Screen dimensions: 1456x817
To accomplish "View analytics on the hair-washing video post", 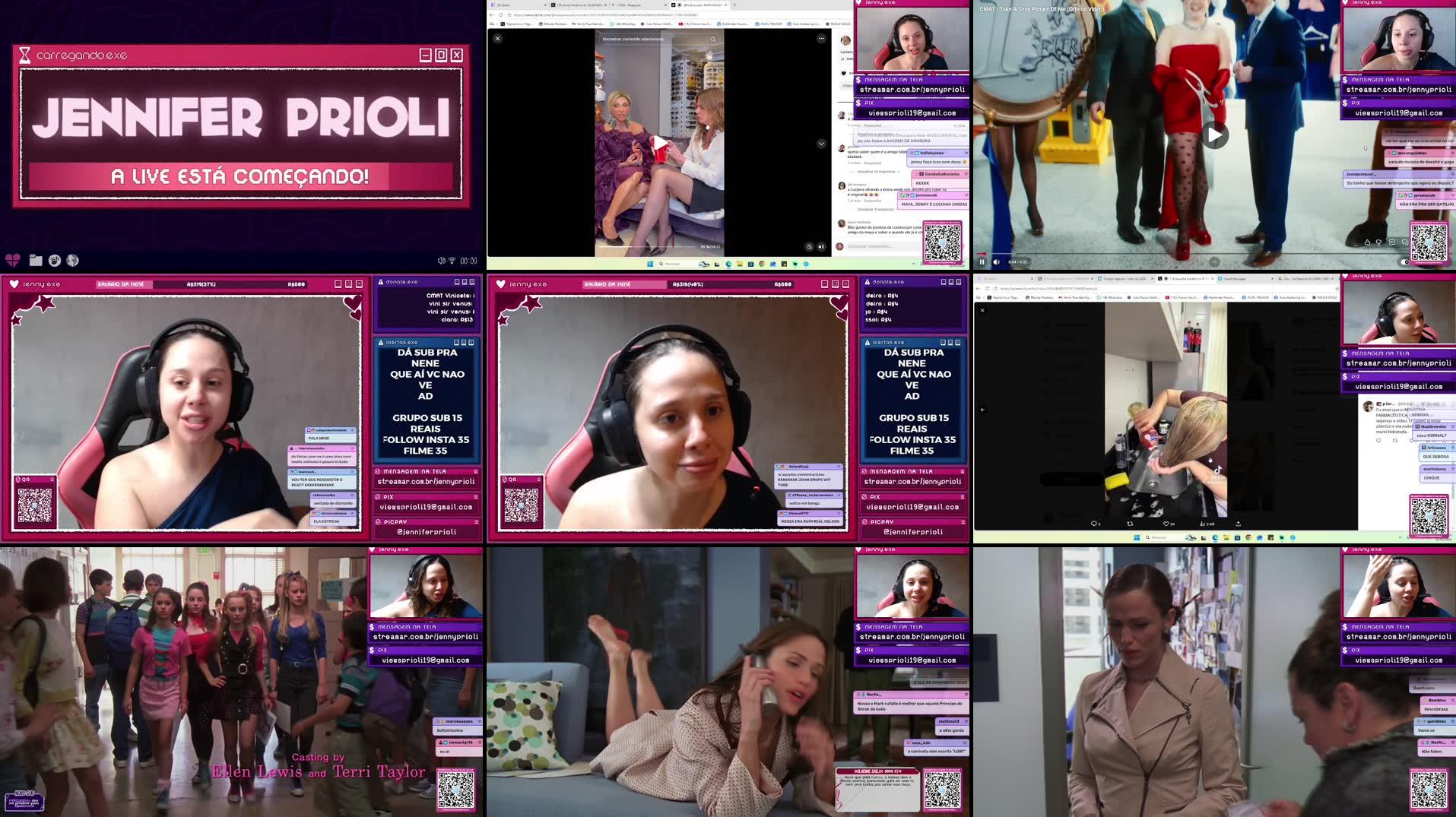I will (1207, 524).
